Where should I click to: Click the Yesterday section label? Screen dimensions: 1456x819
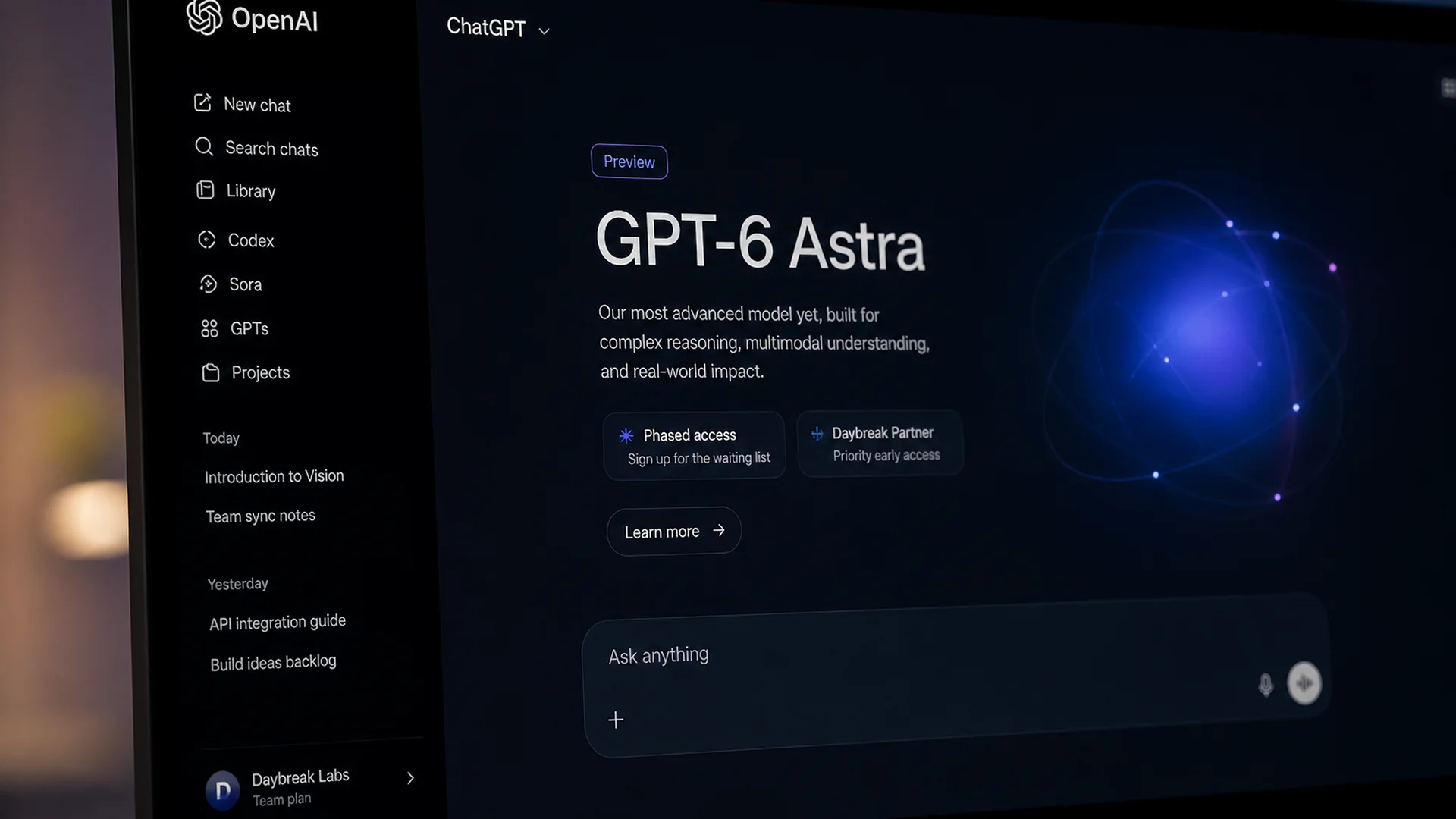point(238,584)
